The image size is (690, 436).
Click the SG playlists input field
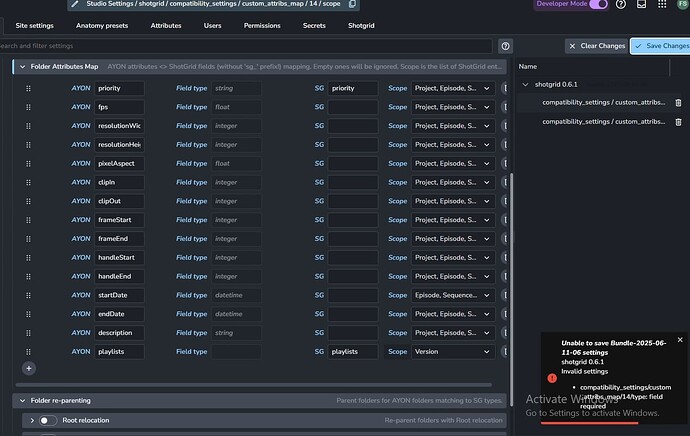tap(353, 352)
